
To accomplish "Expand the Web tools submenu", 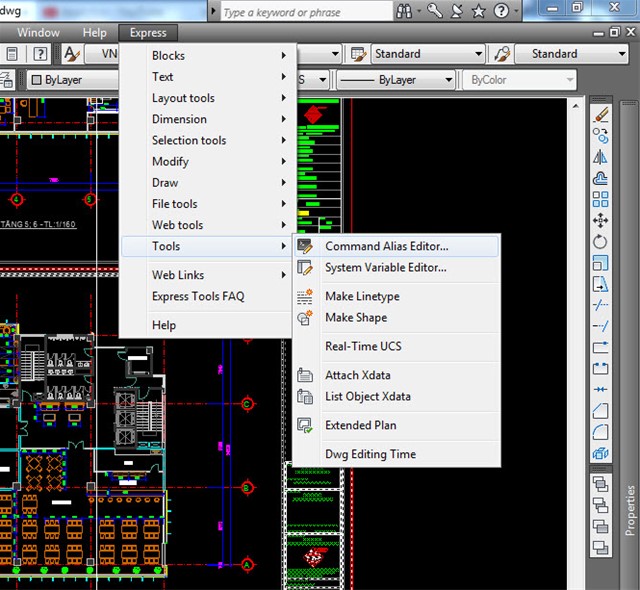I will (x=209, y=225).
